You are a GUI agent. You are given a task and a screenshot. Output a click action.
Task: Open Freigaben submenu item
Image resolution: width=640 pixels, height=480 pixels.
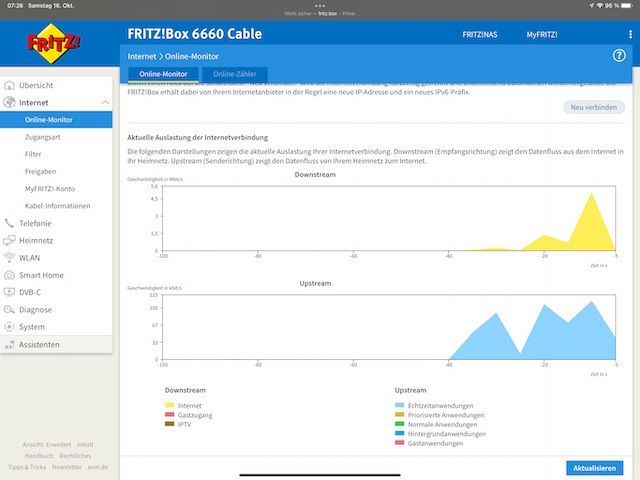[x=40, y=171]
